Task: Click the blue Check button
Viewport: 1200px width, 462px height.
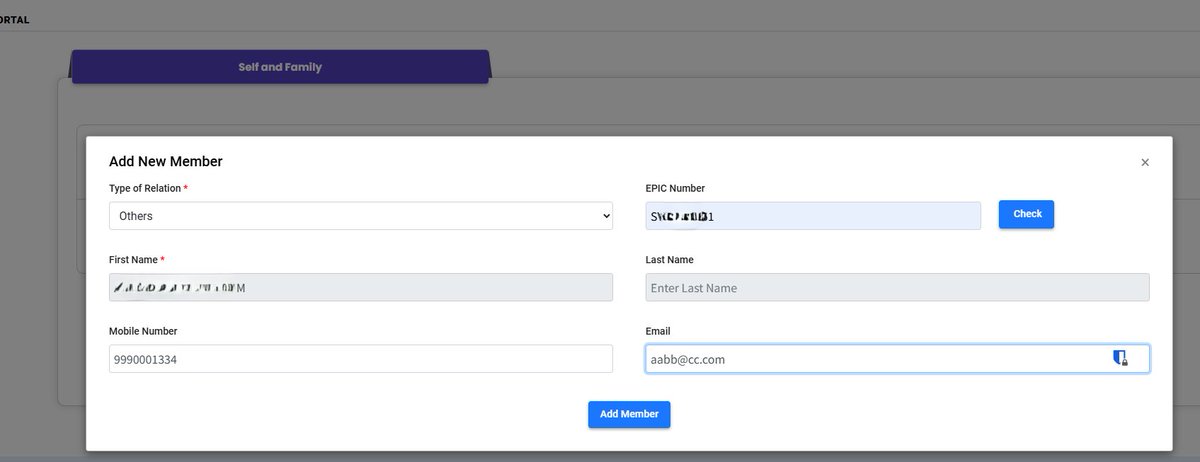Action: tap(1026, 214)
